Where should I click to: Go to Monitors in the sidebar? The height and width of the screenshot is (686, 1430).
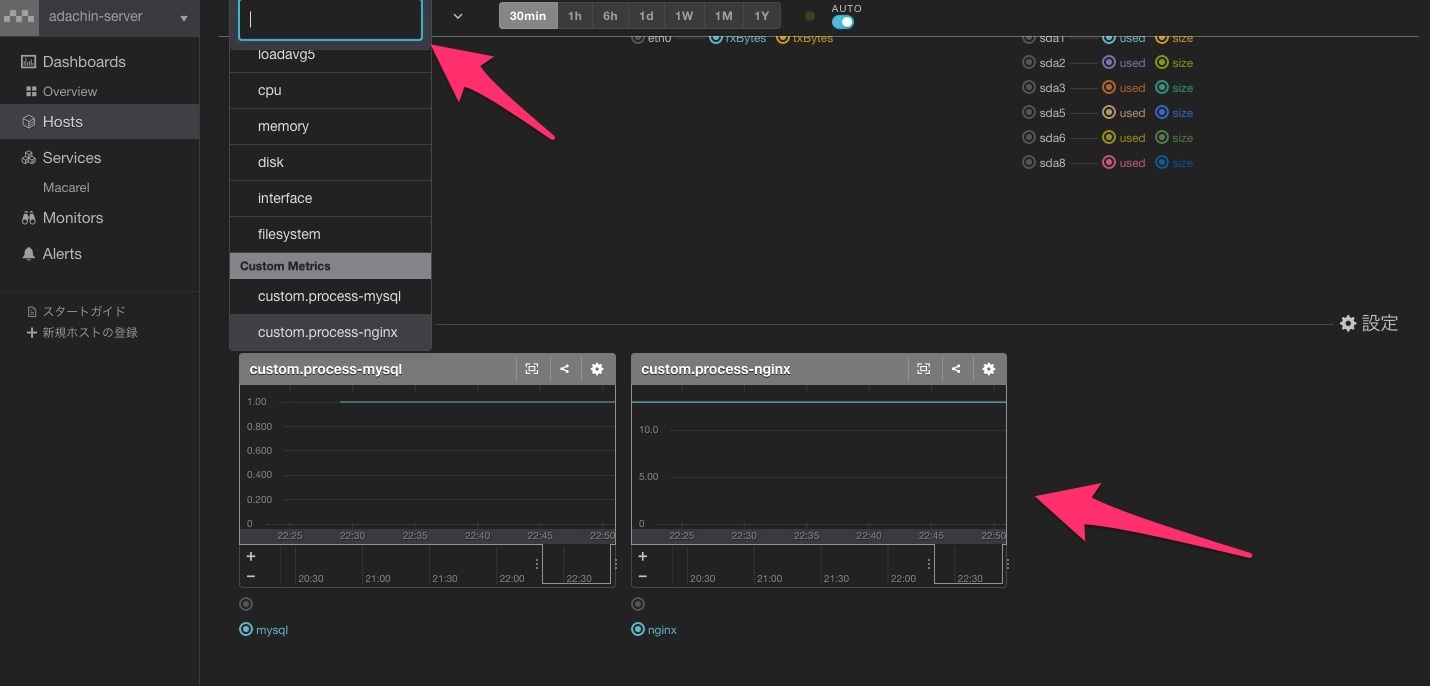tap(72, 218)
